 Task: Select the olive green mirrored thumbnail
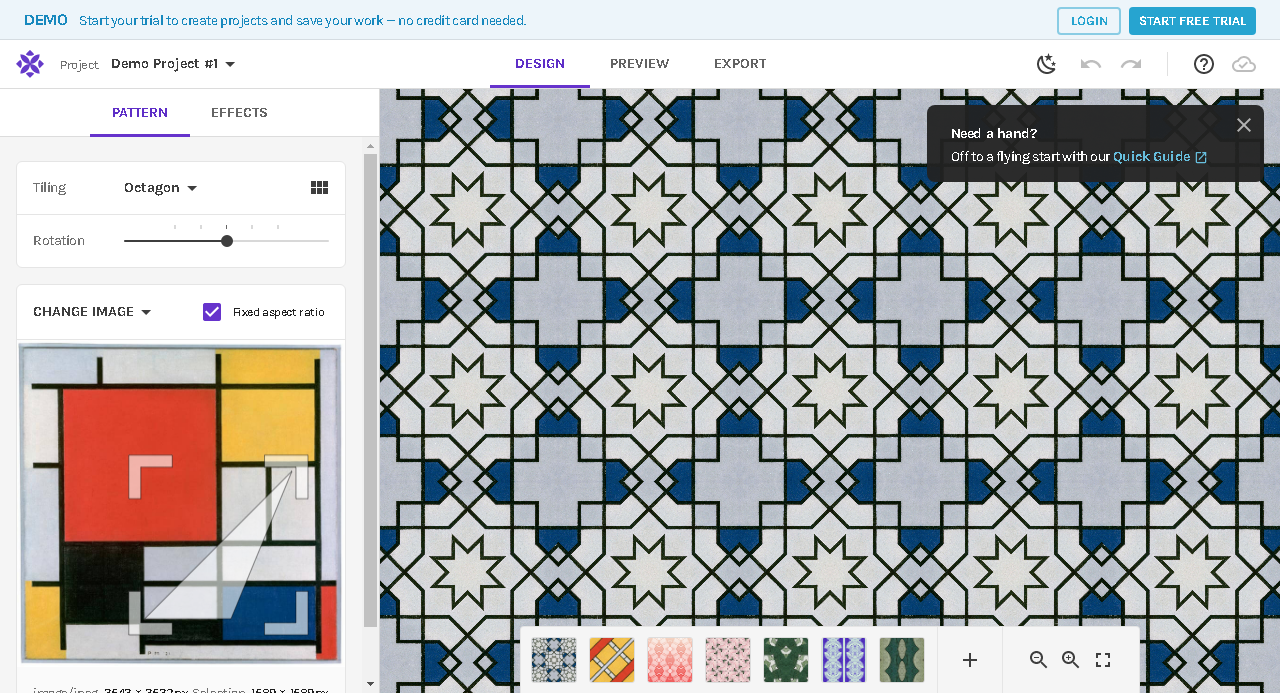coord(902,660)
